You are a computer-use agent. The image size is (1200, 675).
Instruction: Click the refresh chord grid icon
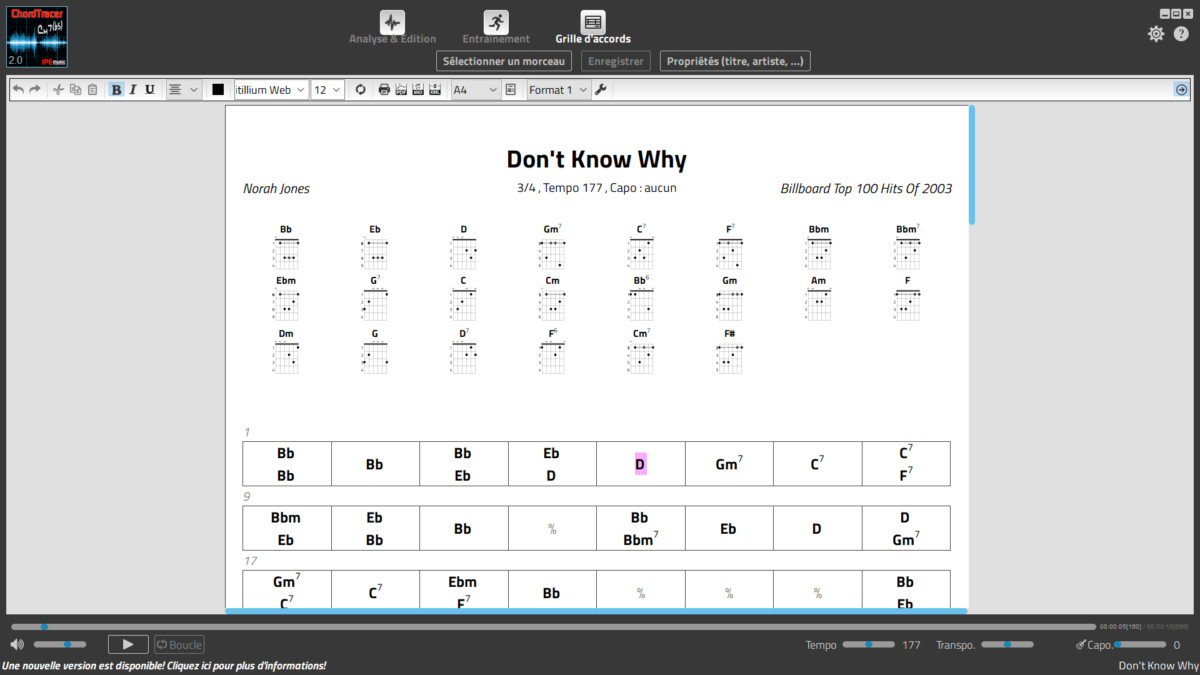click(x=361, y=90)
